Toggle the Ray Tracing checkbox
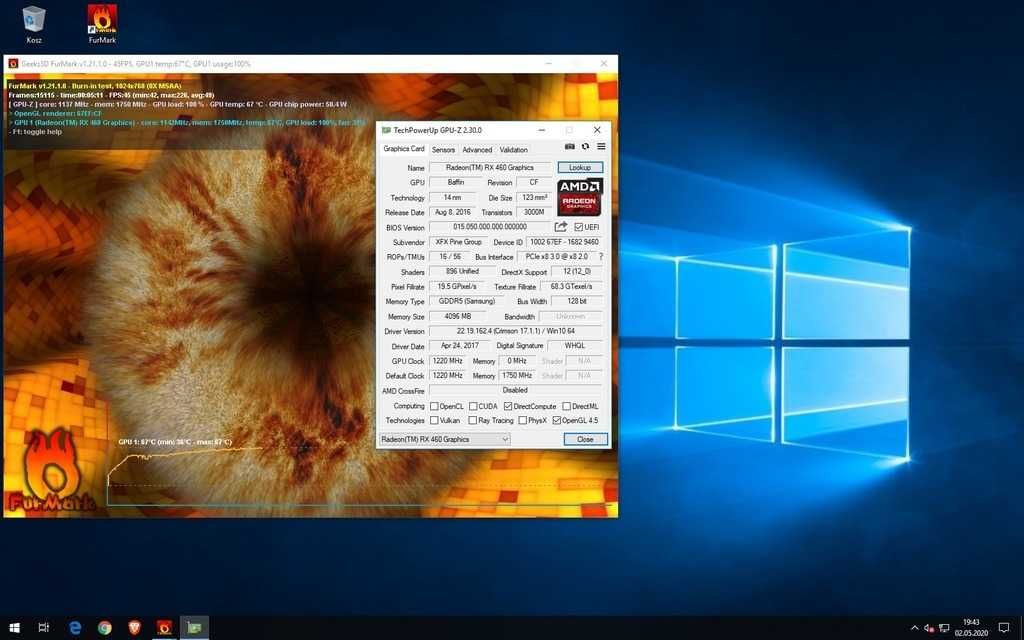 click(x=473, y=421)
